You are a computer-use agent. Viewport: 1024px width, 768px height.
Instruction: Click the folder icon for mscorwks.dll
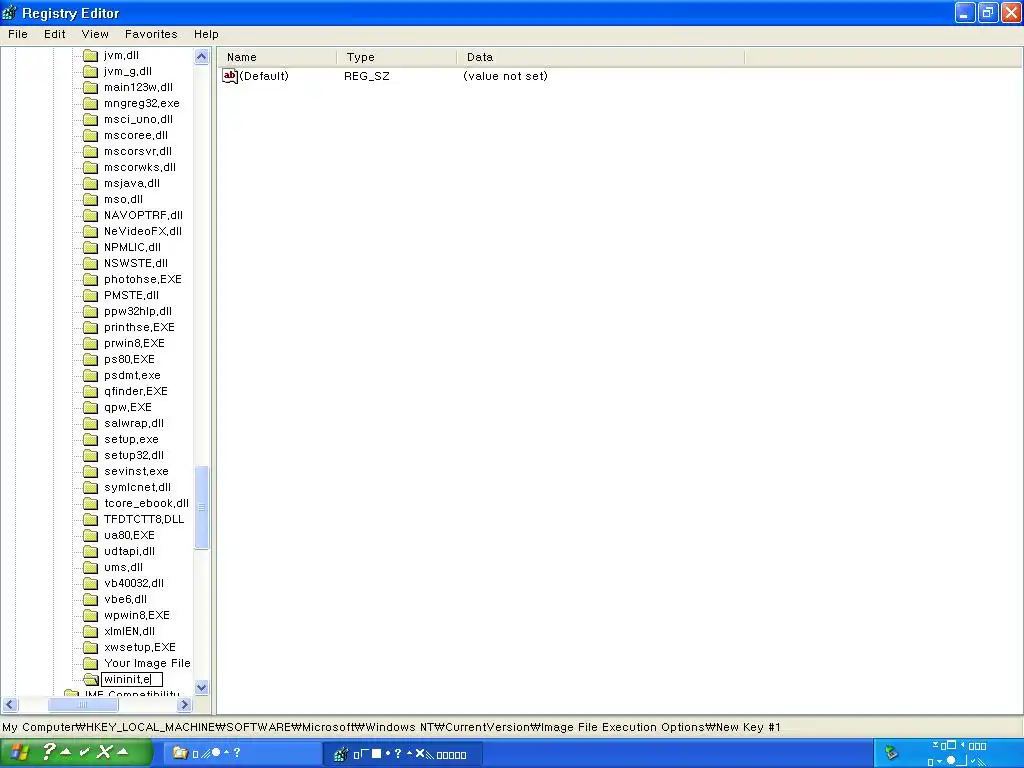(x=91, y=167)
